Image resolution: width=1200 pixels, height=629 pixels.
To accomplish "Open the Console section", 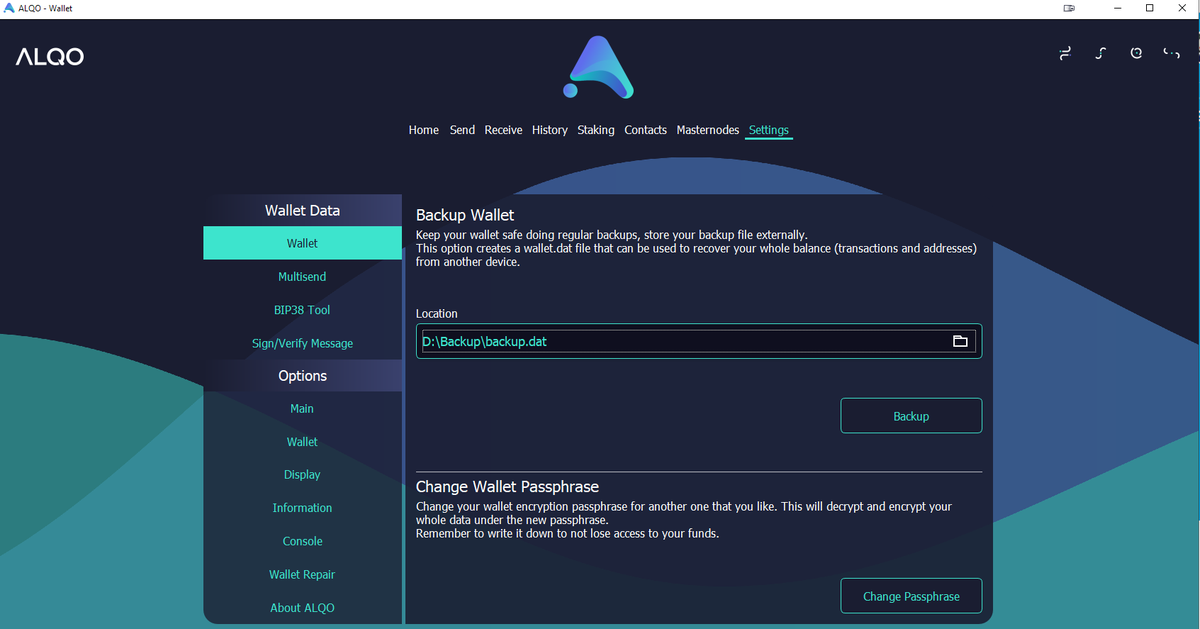I will click(302, 541).
